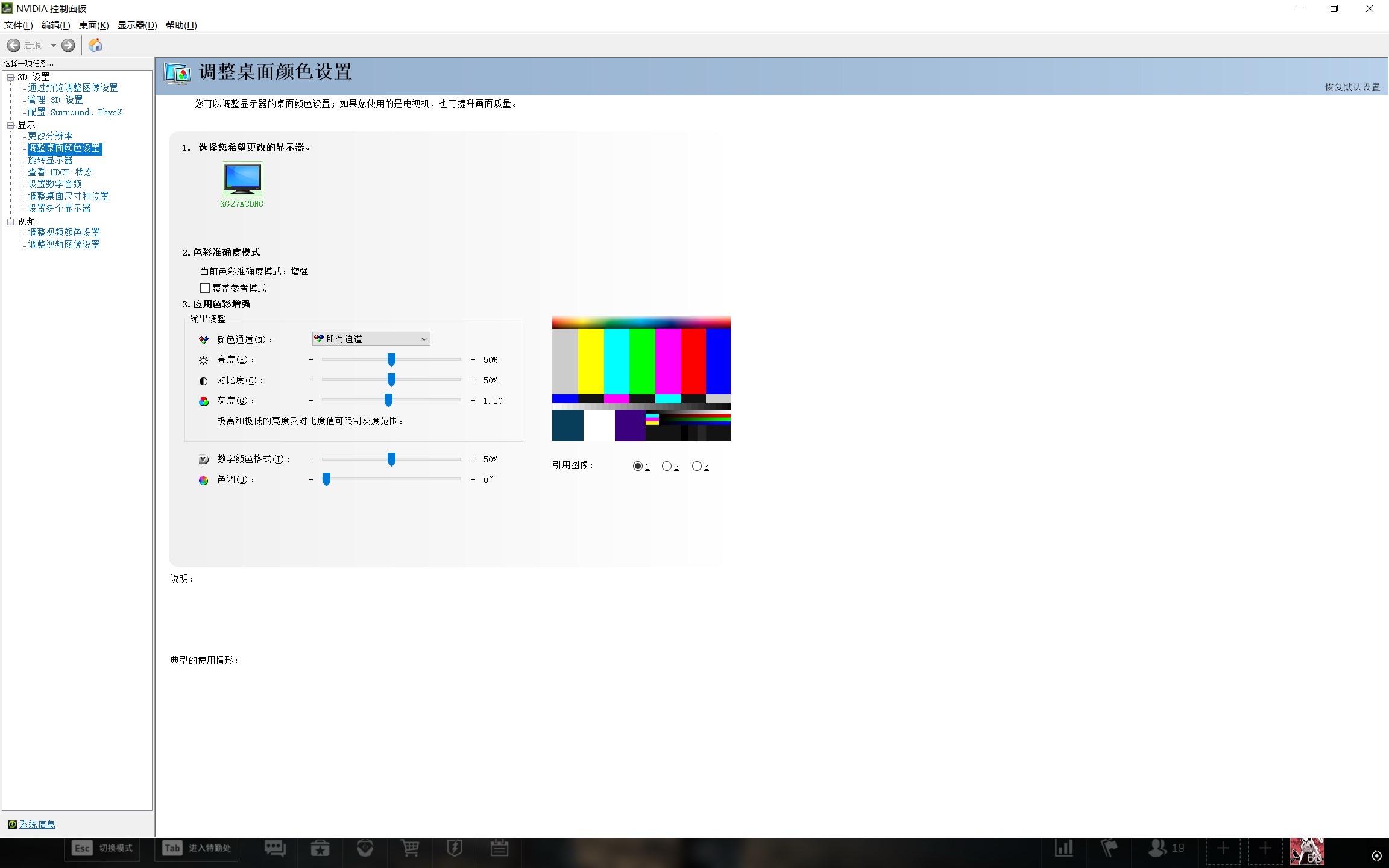Click the color channel icon beside 颜色通道
1389x868 pixels.
[204, 340]
